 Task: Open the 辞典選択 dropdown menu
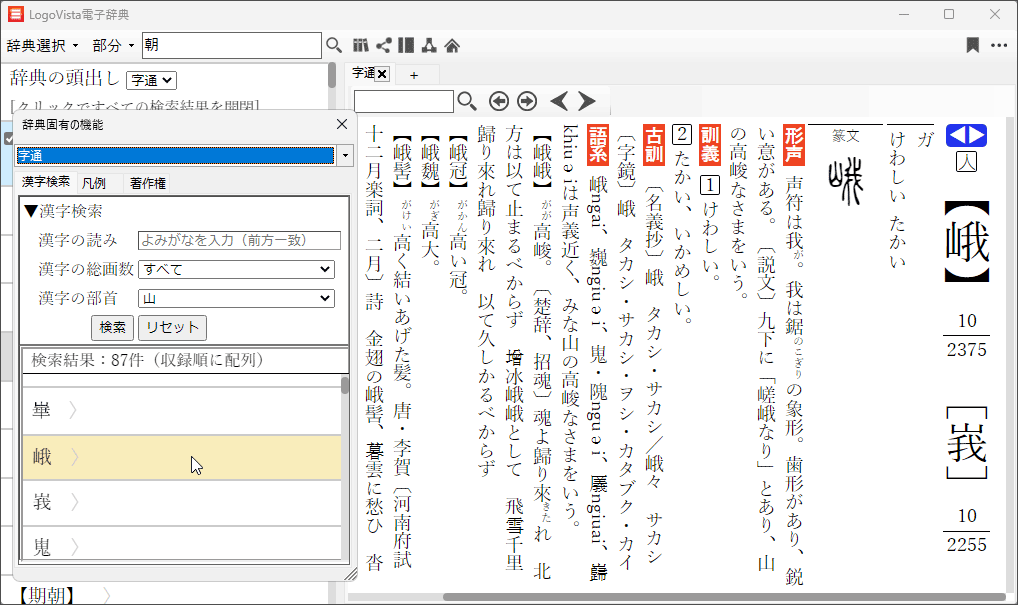44,46
